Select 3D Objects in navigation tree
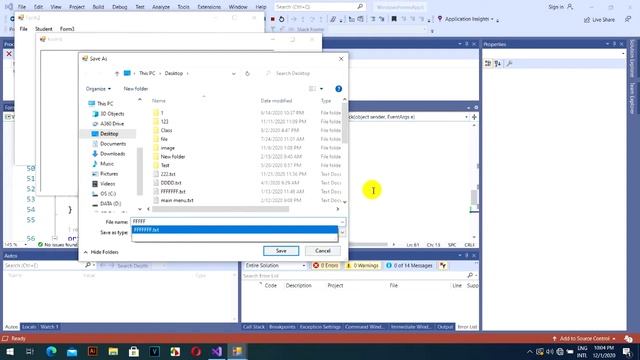Image resolution: width=640 pixels, height=360 pixels. tap(112, 114)
